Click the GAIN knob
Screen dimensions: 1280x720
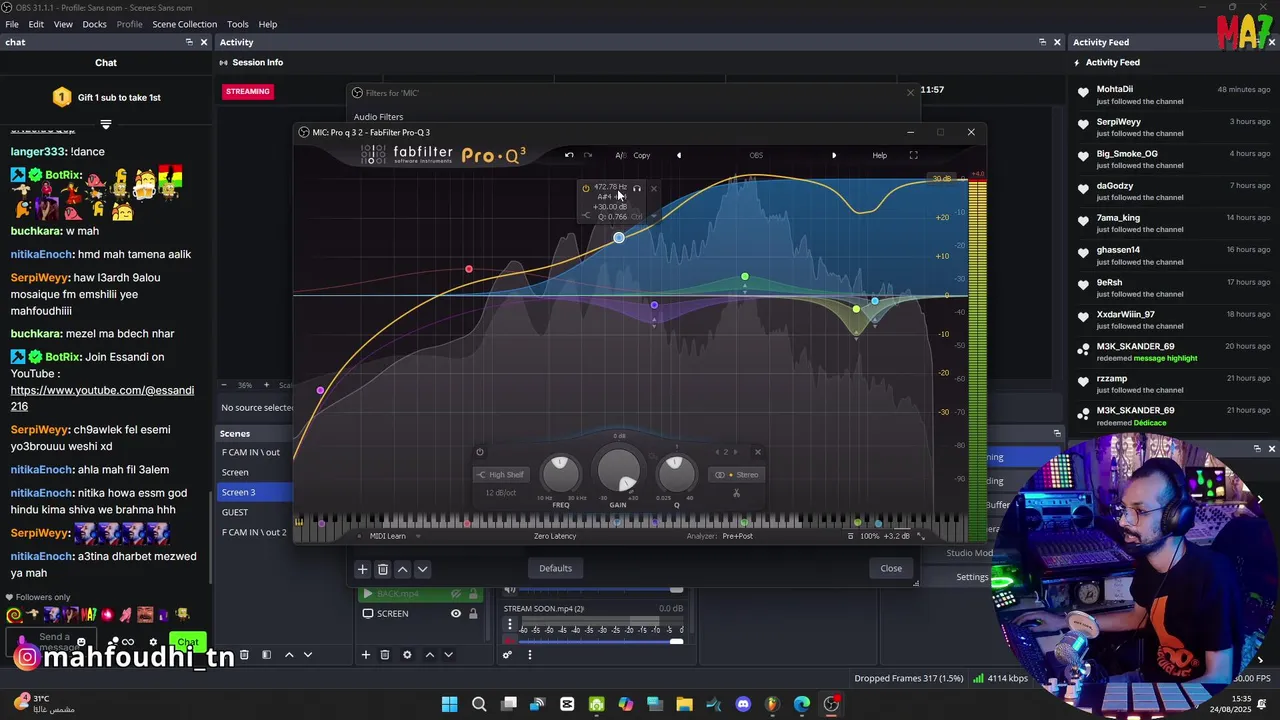pos(618,470)
